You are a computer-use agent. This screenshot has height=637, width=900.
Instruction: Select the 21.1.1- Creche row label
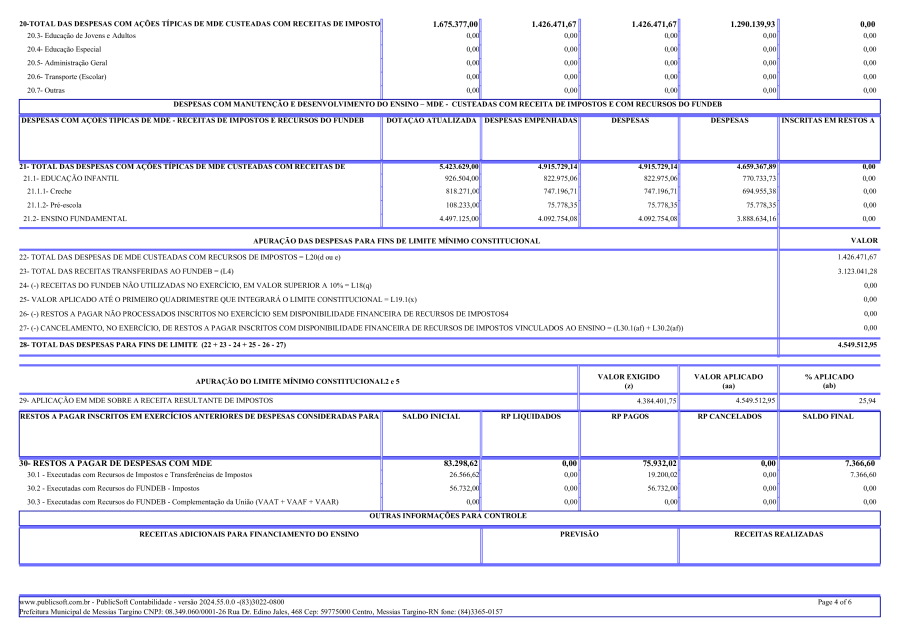click(x=50, y=190)
